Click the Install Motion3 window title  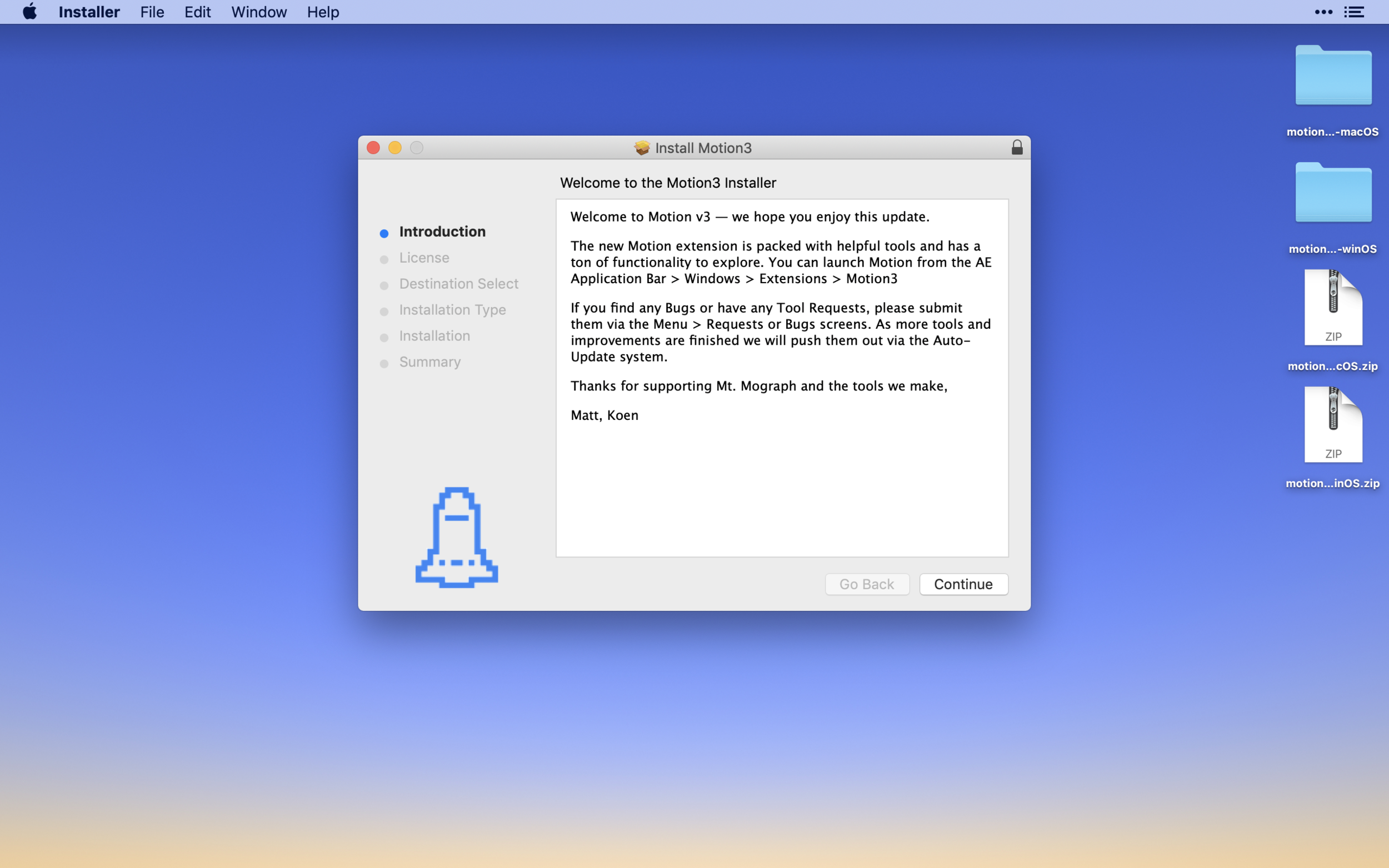click(x=703, y=148)
